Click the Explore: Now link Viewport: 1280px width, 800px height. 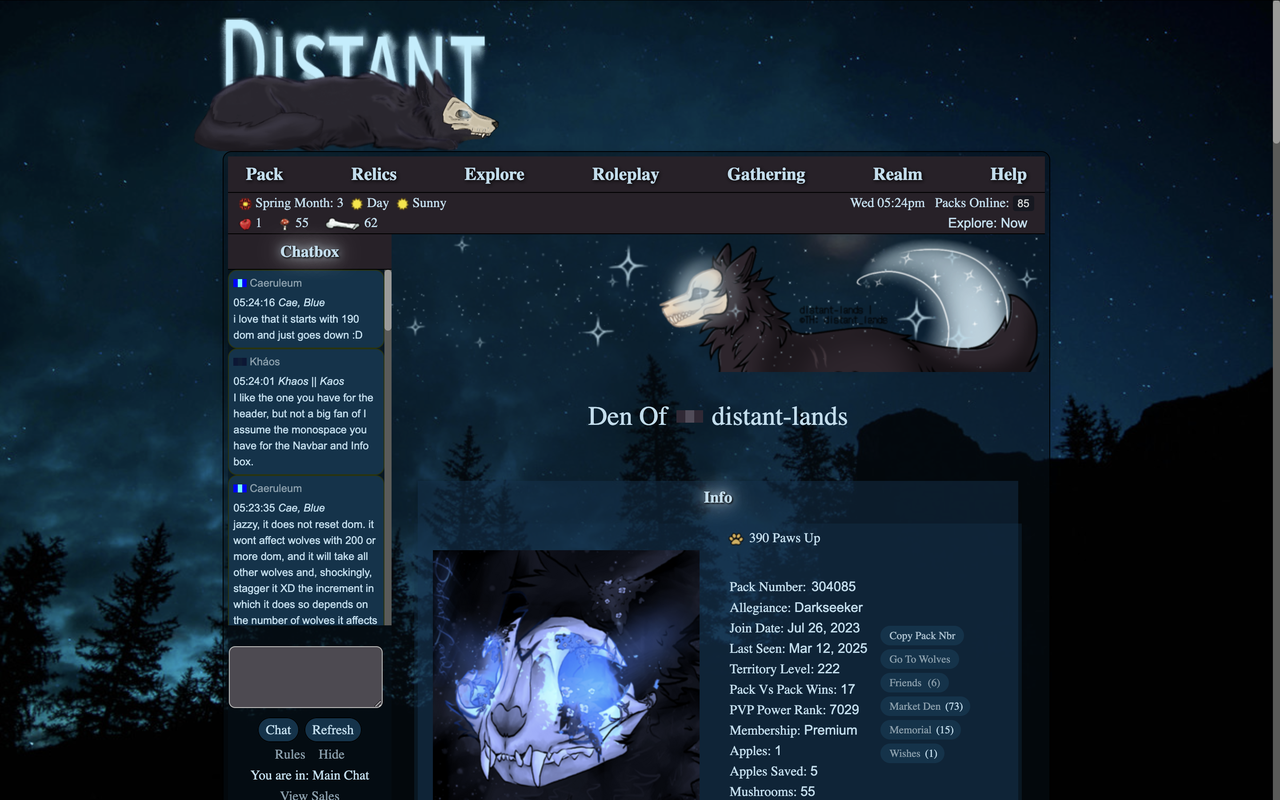tap(987, 223)
